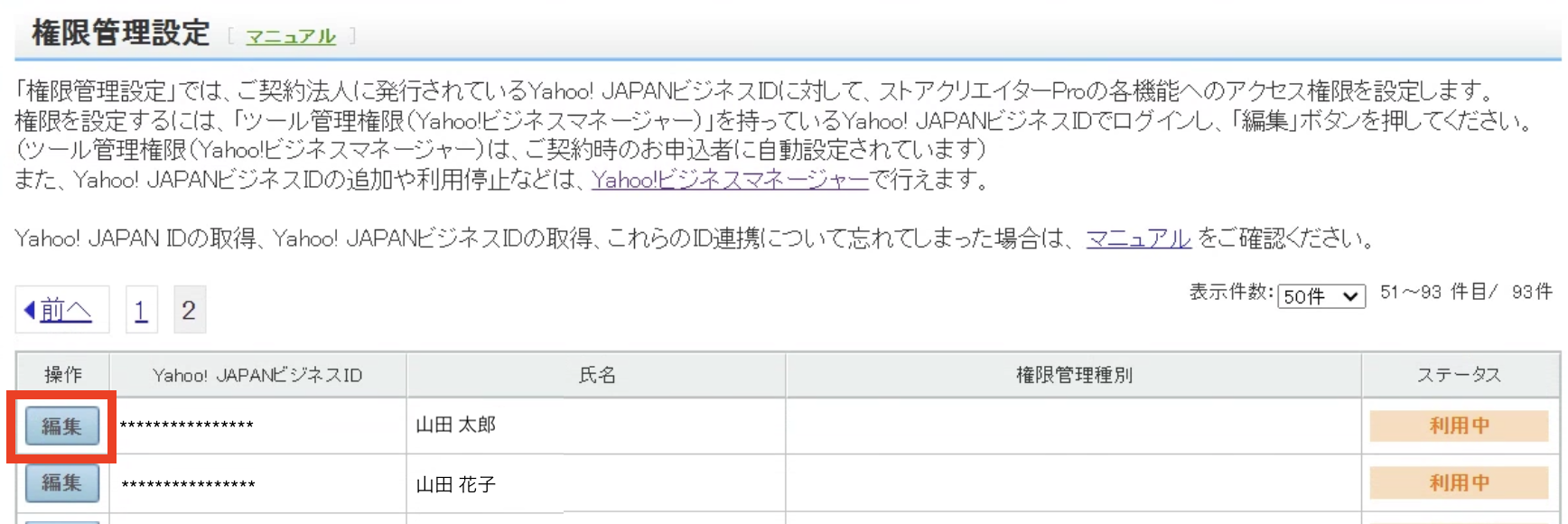Click the 51～93 件目/ 93件 count text
The image size is (1568, 524).
tap(1466, 292)
